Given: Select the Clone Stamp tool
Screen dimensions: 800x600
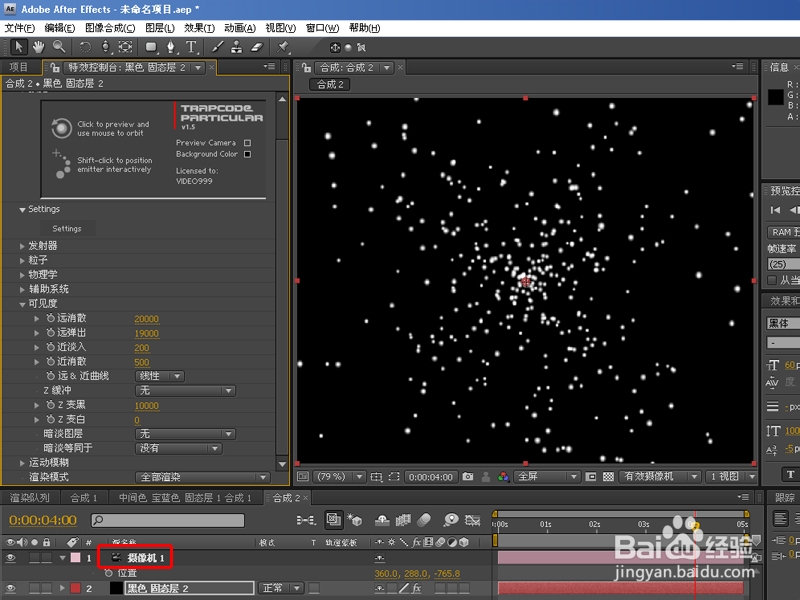Looking at the screenshot, I should pos(237,47).
